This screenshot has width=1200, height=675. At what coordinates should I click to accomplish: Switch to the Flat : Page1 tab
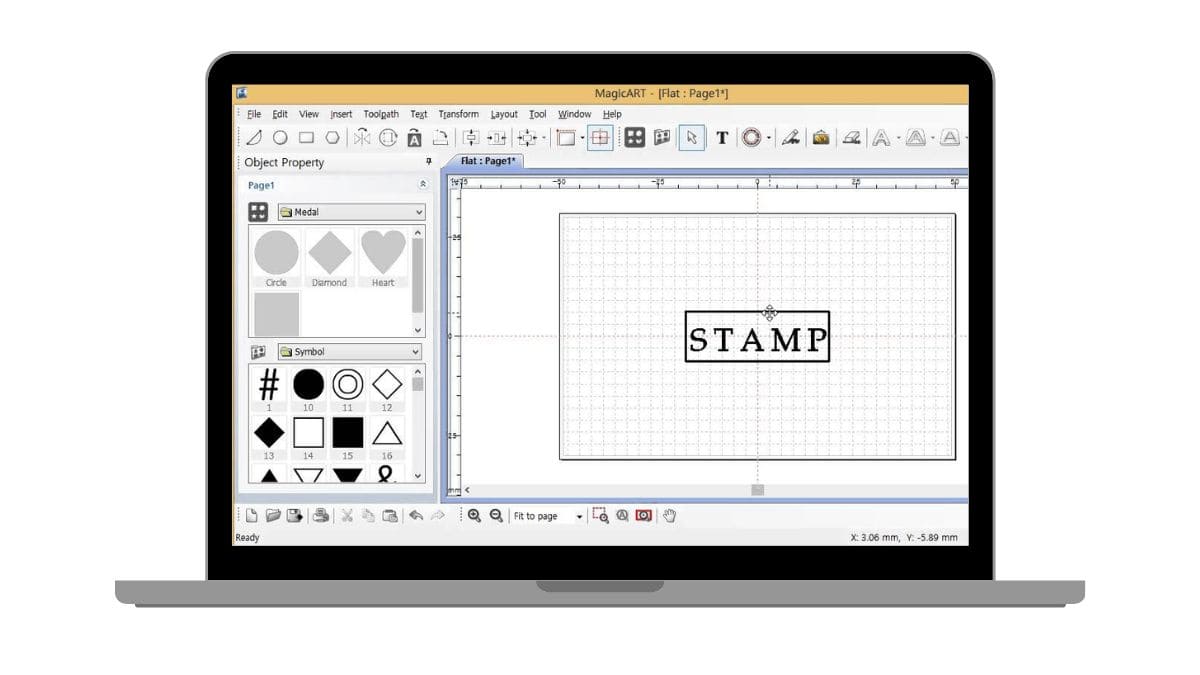click(487, 160)
